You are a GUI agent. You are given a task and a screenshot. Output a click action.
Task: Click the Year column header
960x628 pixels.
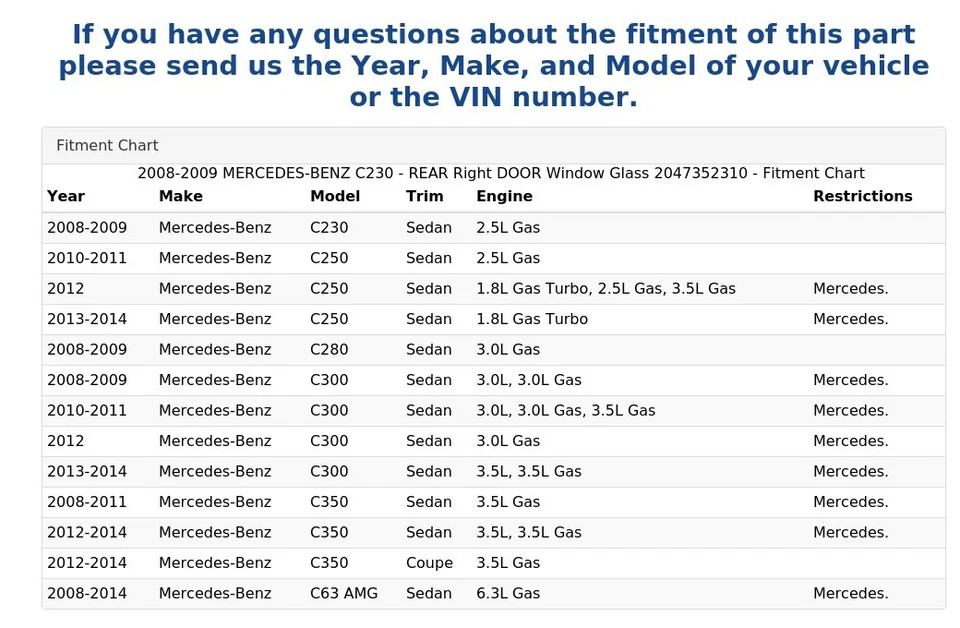66,196
